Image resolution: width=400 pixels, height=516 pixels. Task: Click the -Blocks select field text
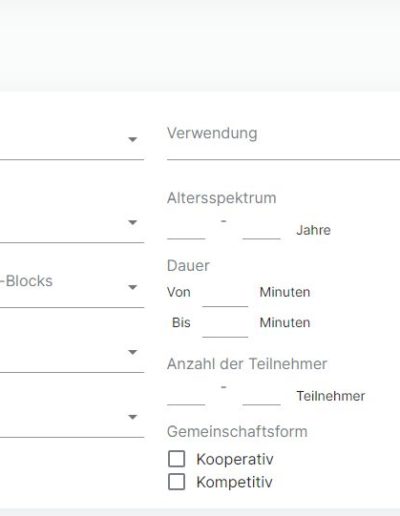pos(26,281)
